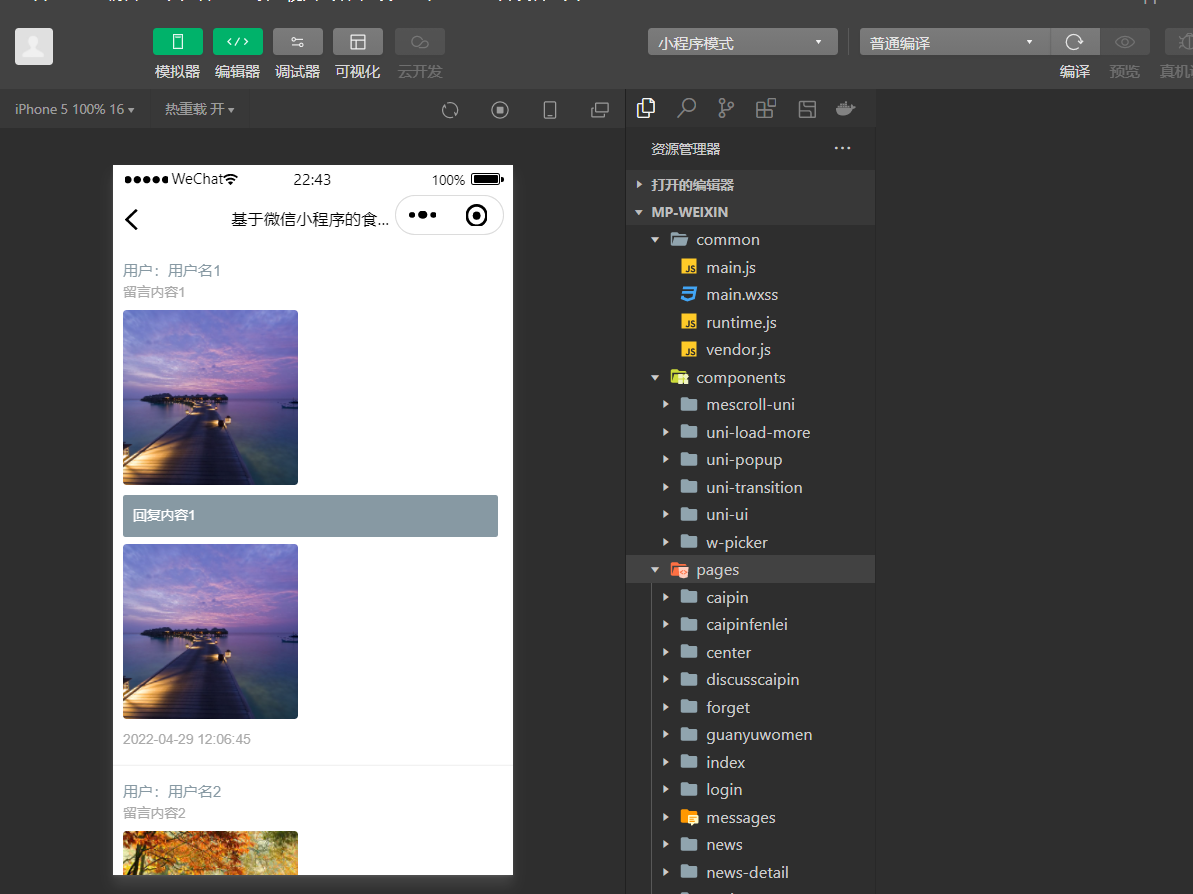
Task: Expand the guanyuwomen folder
Action: 750,735
